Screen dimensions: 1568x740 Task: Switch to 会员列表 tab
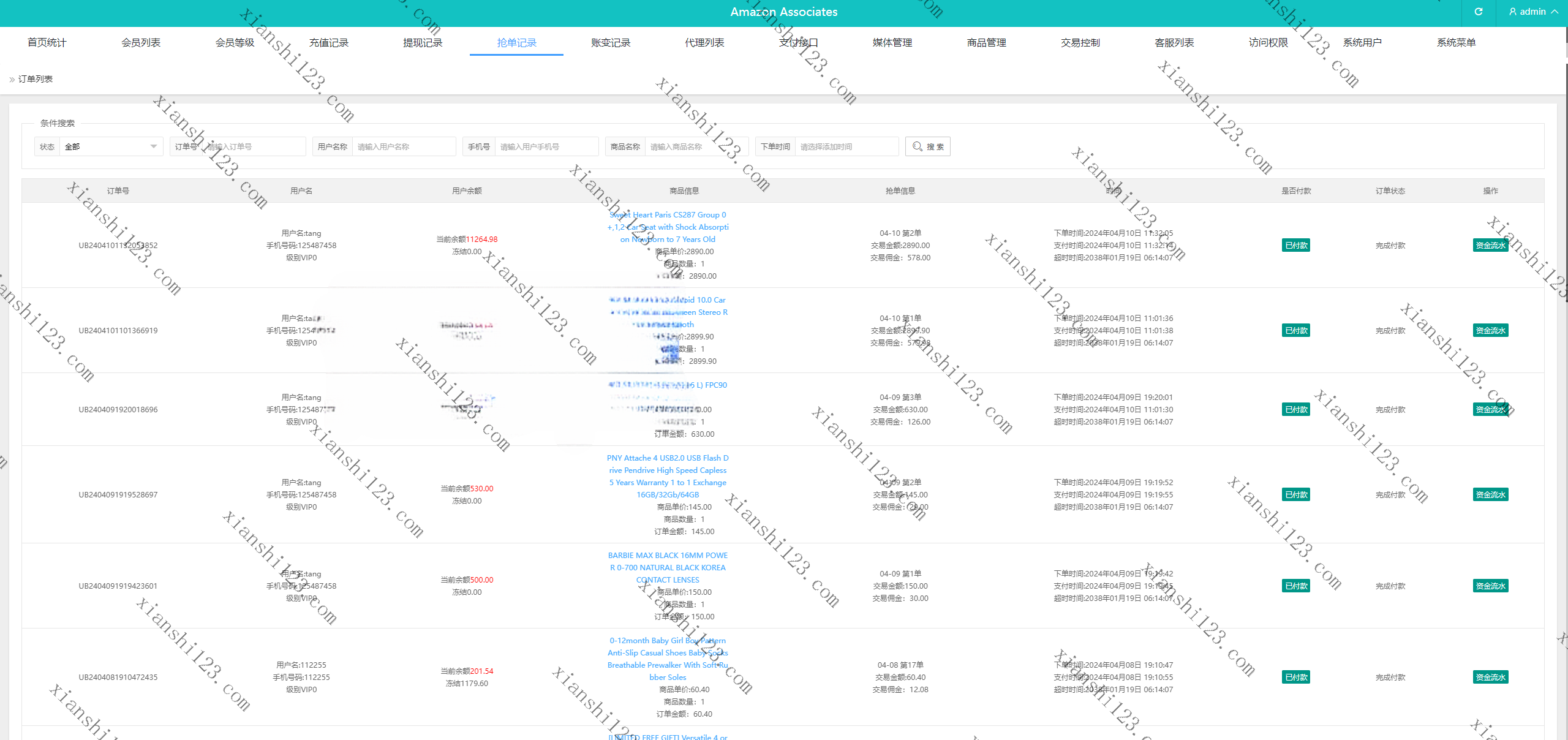(x=141, y=42)
